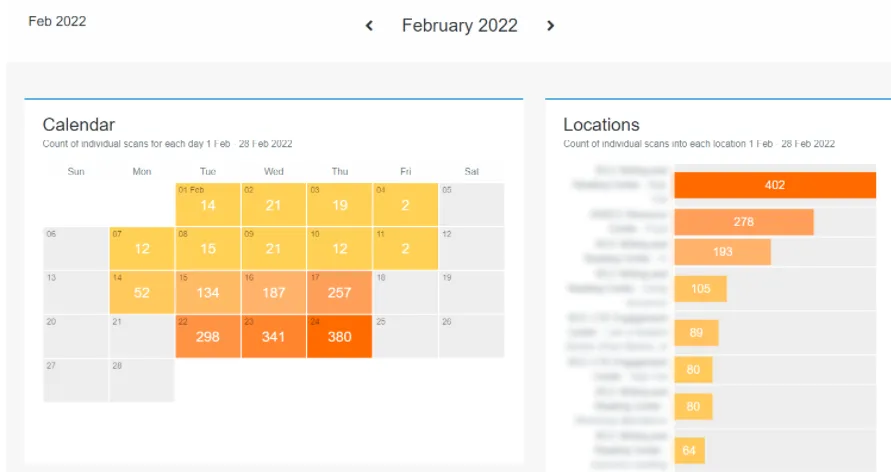
Task: Select empty calendar day 20
Action: (x=76, y=336)
